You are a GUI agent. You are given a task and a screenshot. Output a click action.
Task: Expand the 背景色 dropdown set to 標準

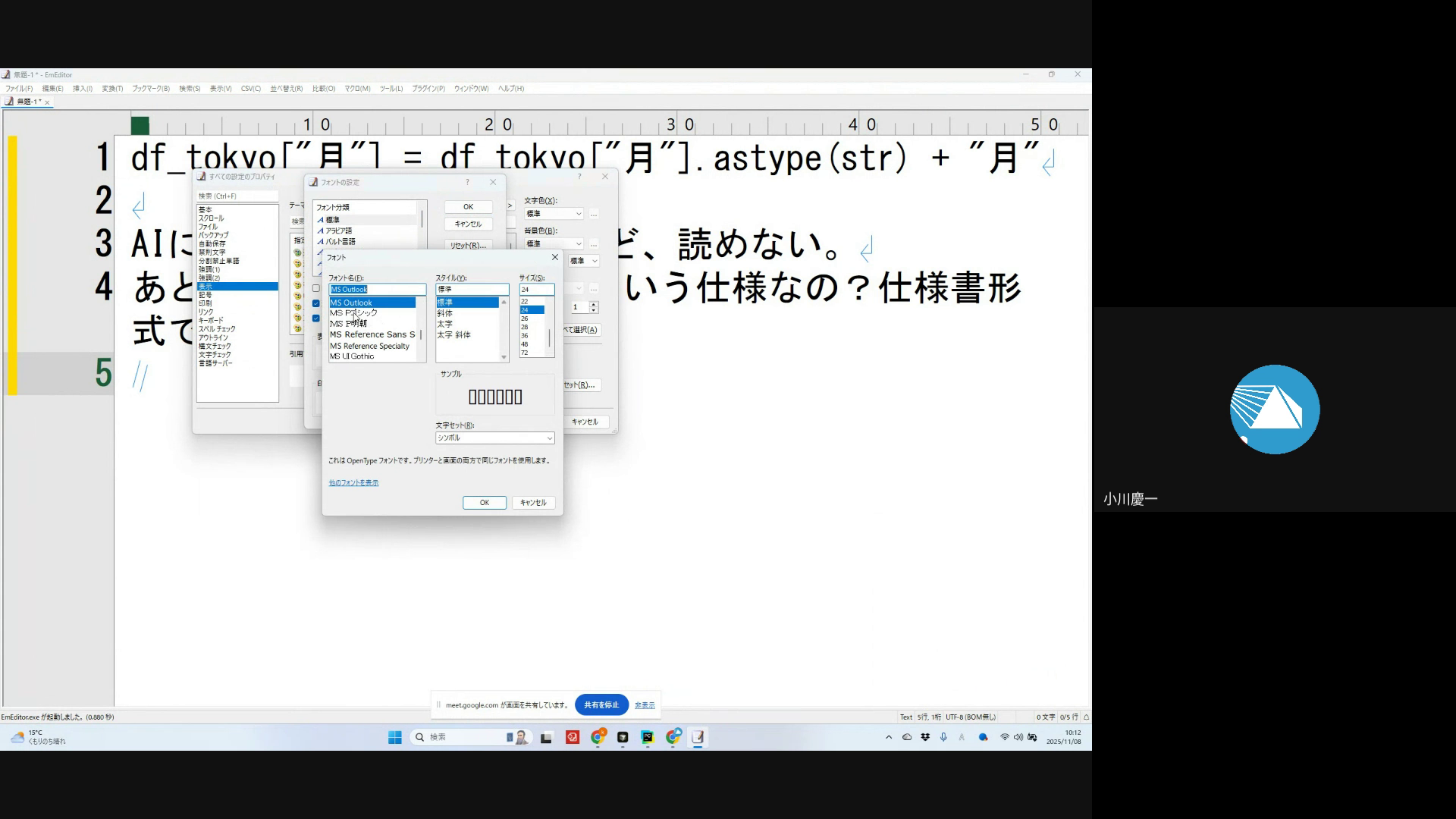[x=554, y=244]
